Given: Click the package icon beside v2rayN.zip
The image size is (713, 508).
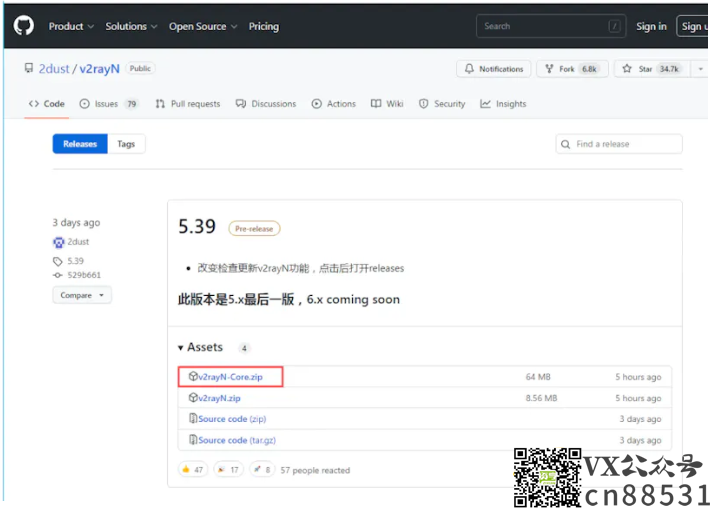Looking at the screenshot, I should (x=193, y=397).
